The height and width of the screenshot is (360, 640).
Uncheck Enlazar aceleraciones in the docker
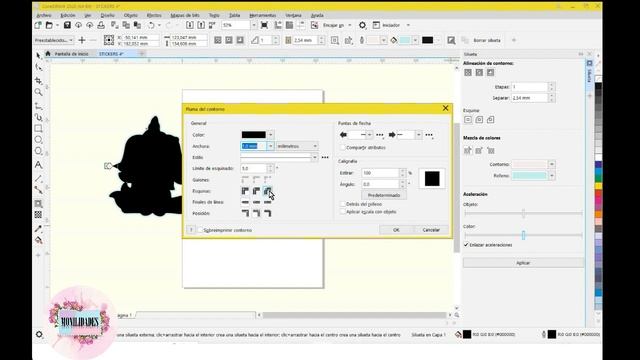[466, 245]
